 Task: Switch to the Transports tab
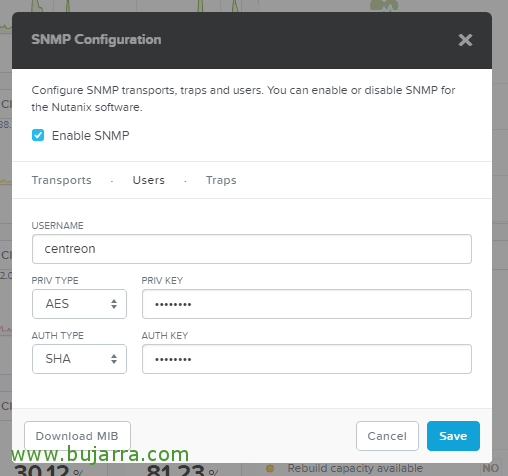(61, 180)
